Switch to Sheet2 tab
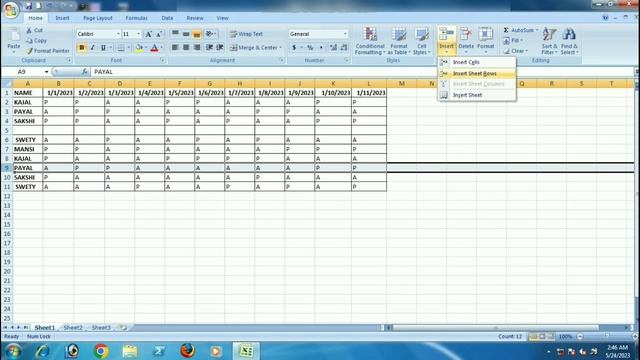 [73, 327]
